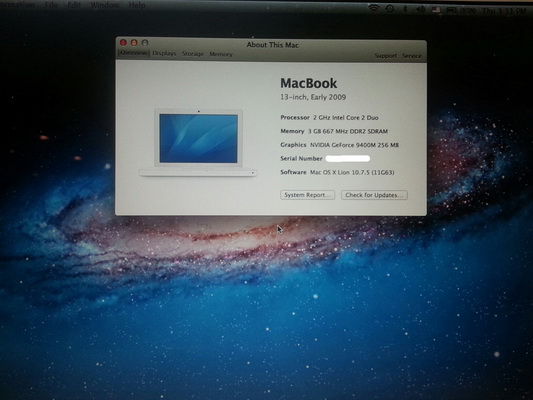533x400 pixels.
Task: Open the Service link
Action: (x=411, y=55)
